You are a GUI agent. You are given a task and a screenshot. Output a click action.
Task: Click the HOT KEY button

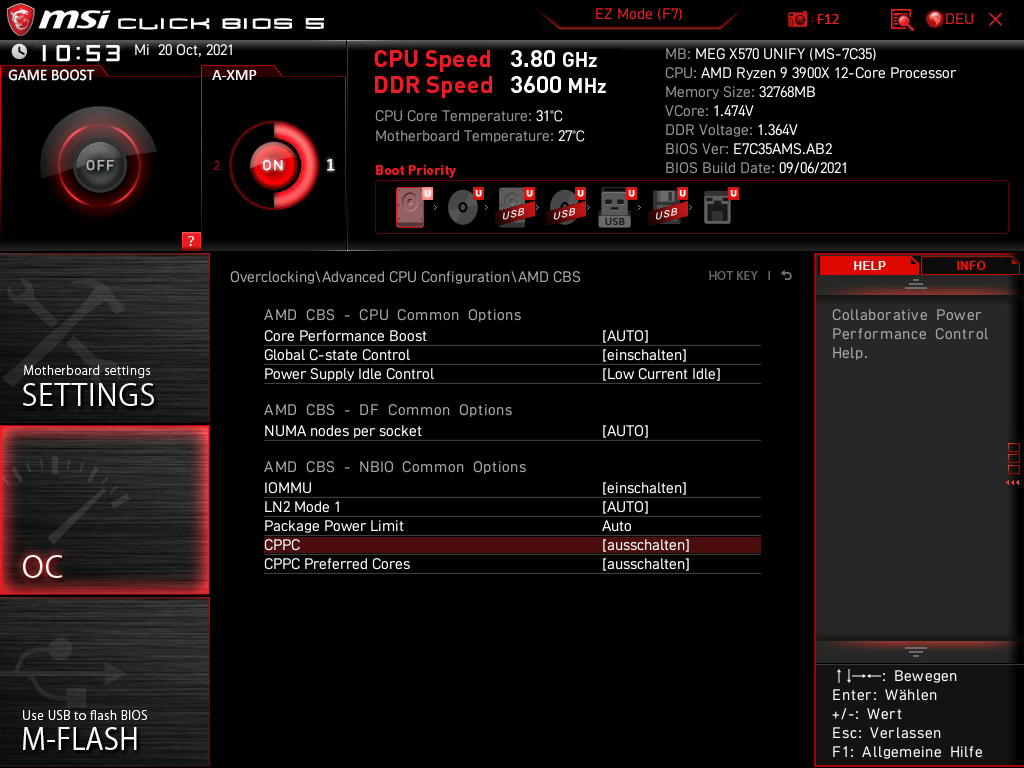733,276
